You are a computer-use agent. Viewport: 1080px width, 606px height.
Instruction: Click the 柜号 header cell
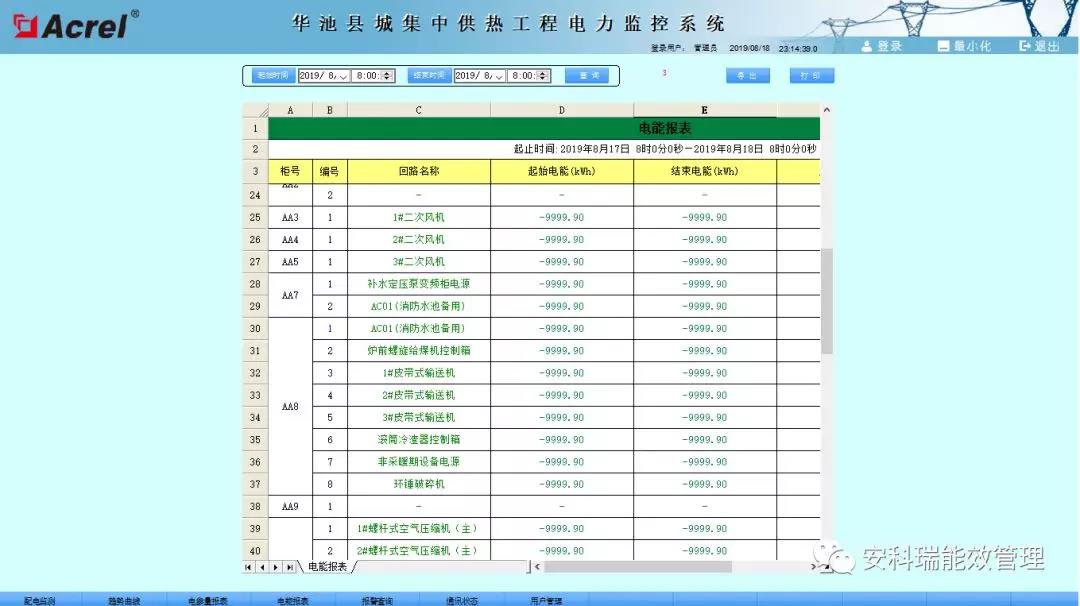tap(290, 171)
